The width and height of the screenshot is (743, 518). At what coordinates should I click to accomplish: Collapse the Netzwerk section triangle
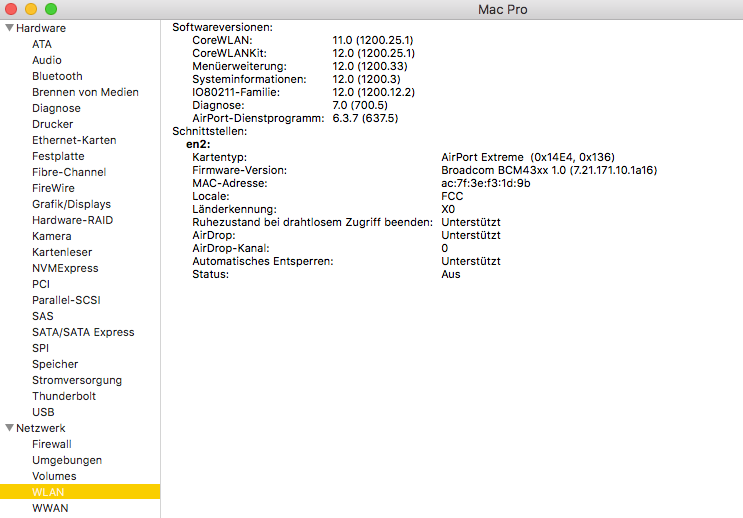click(9, 428)
